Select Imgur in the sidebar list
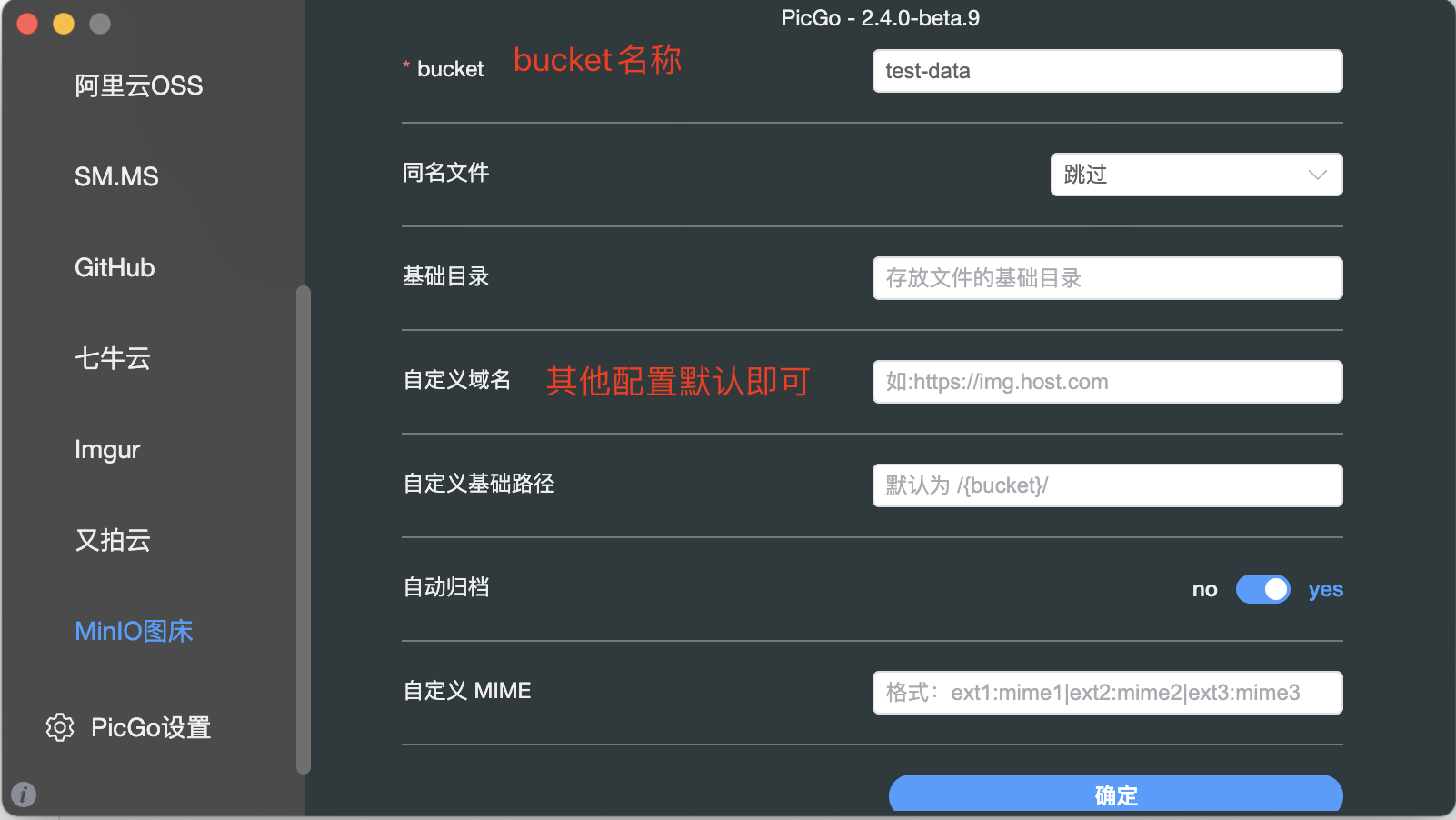The image size is (1456, 820). (x=107, y=449)
